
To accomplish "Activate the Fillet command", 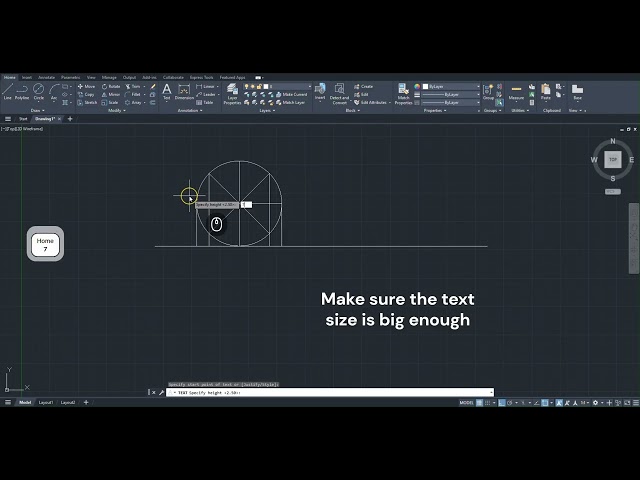I will pos(133,94).
